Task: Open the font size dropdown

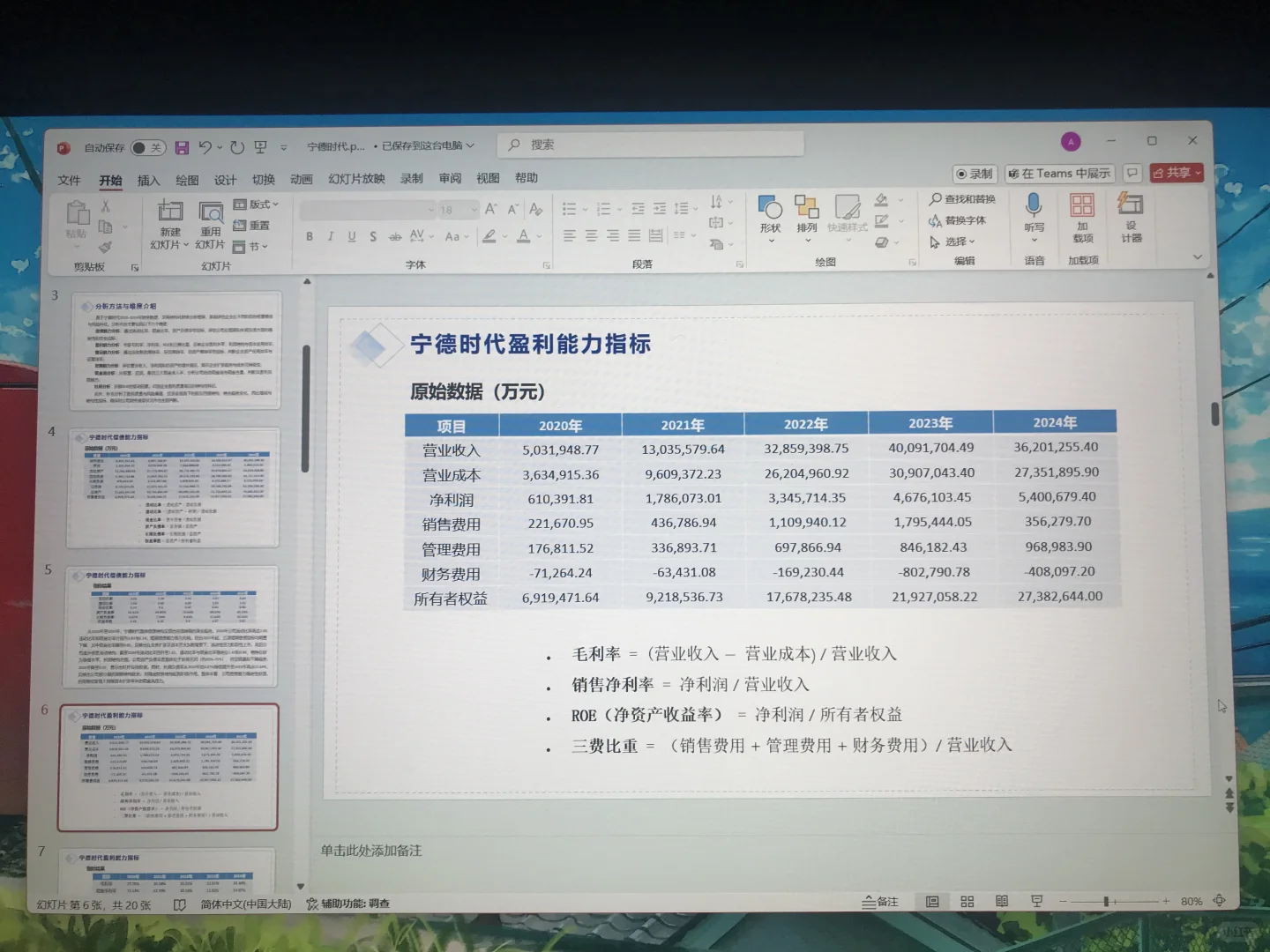Action: click(x=474, y=210)
